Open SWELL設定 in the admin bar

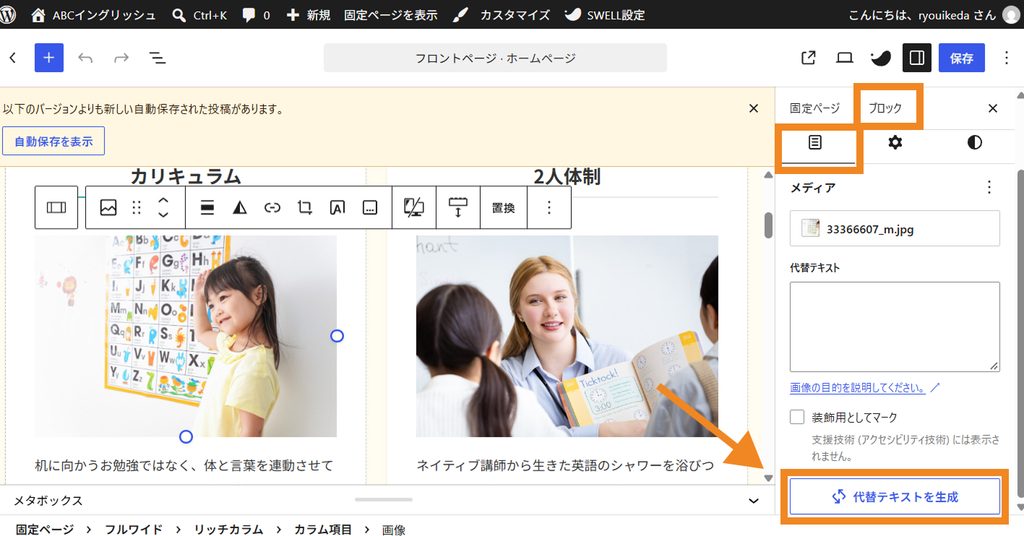[605, 14]
